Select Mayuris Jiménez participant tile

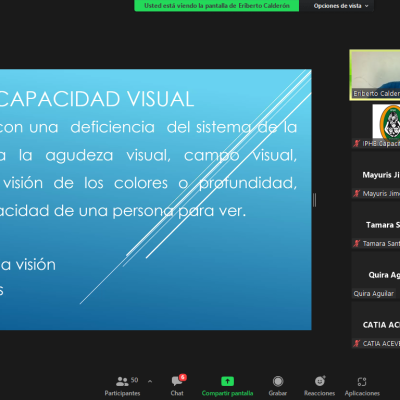pos(376,176)
